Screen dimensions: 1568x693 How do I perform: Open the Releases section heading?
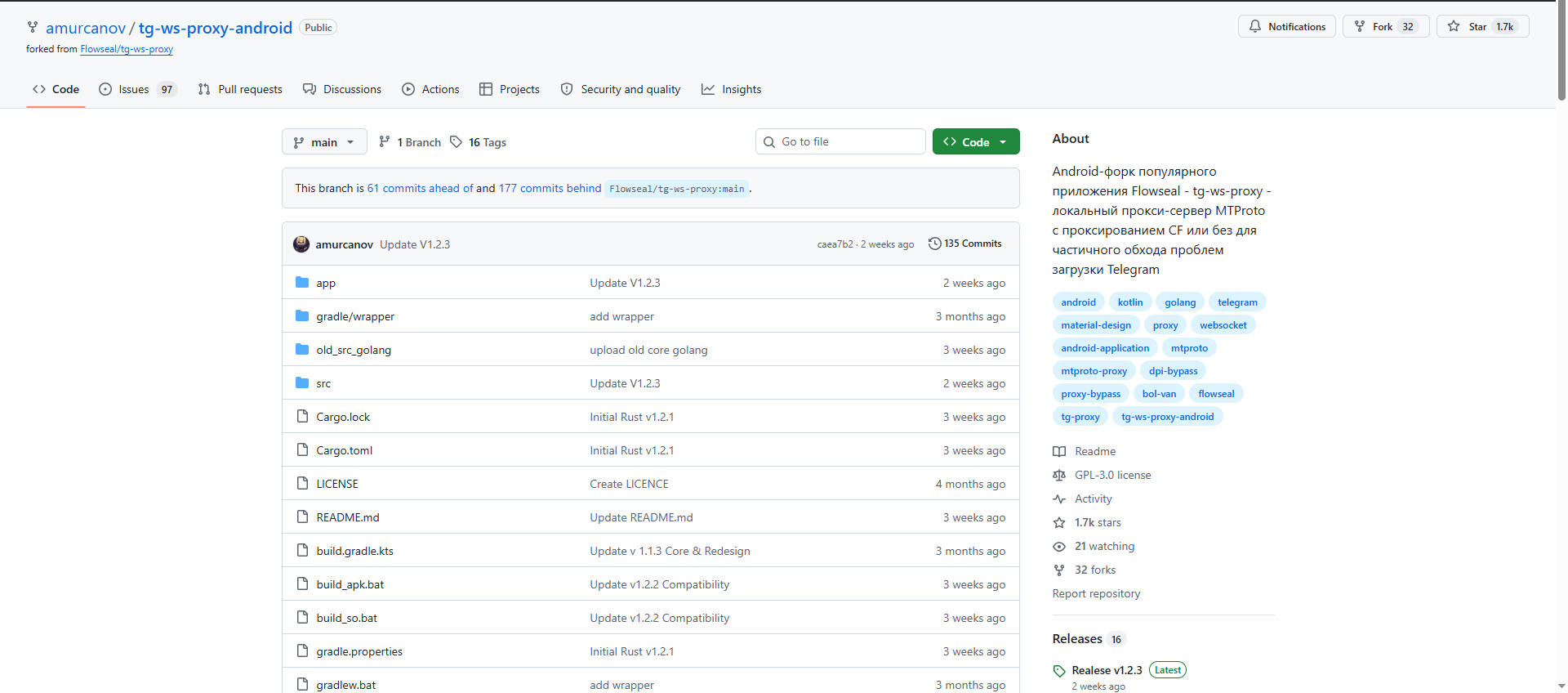tap(1077, 639)
